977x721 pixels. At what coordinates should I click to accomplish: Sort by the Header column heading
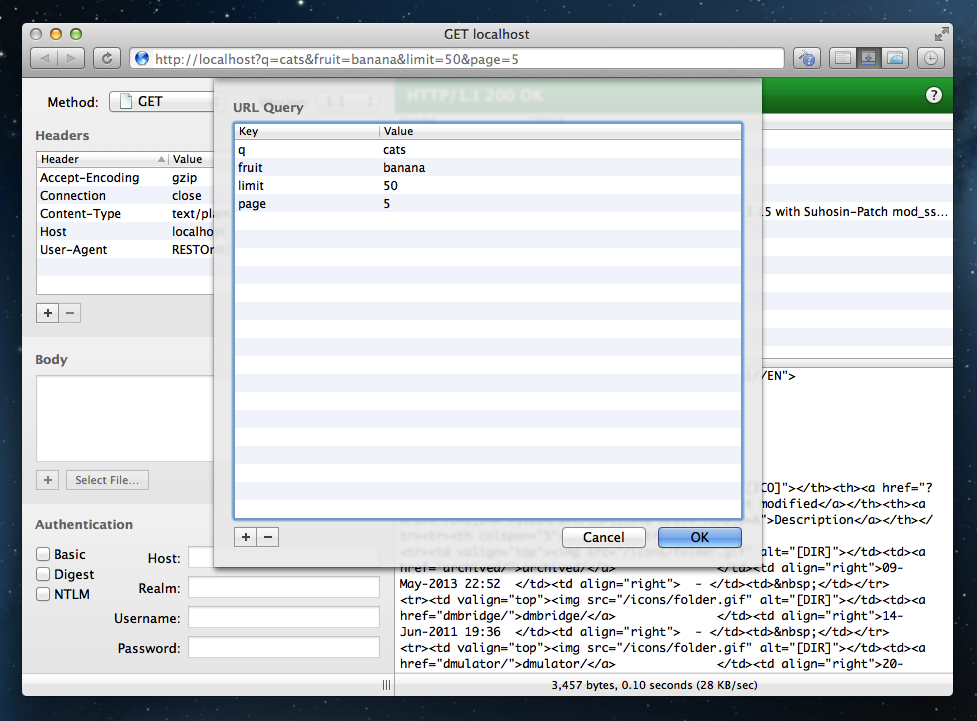[103, 159]
